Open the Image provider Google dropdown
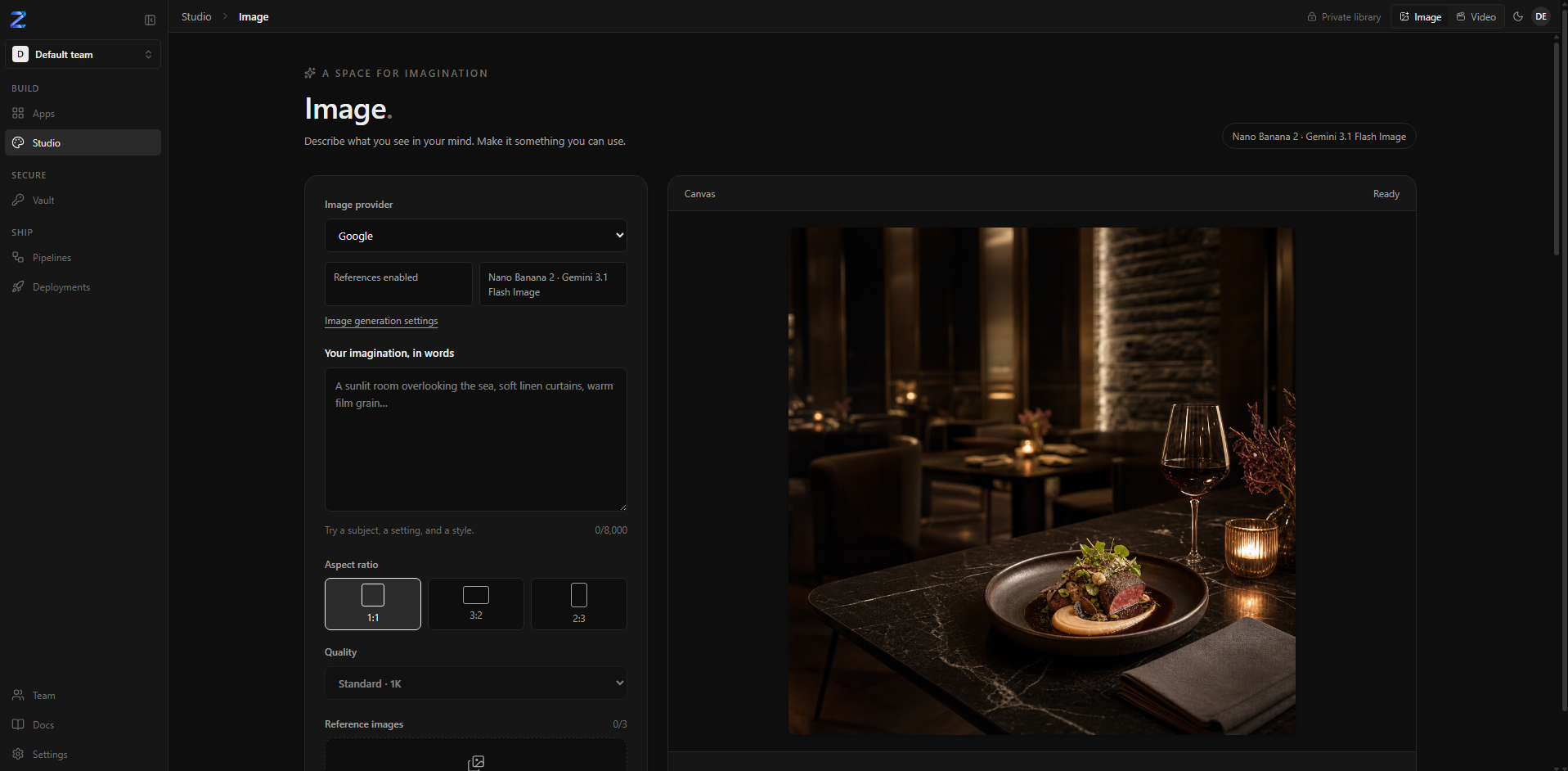 point(476,236)
